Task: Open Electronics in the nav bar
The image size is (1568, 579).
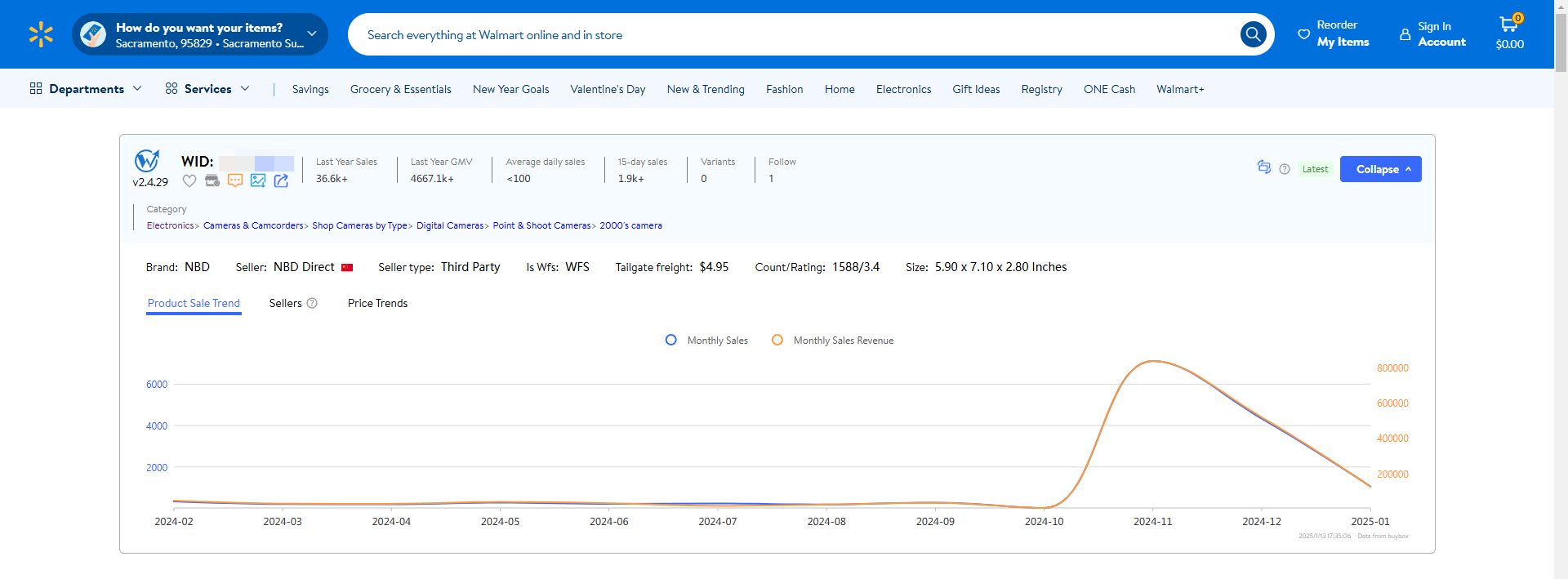Action: pos(903,89)
